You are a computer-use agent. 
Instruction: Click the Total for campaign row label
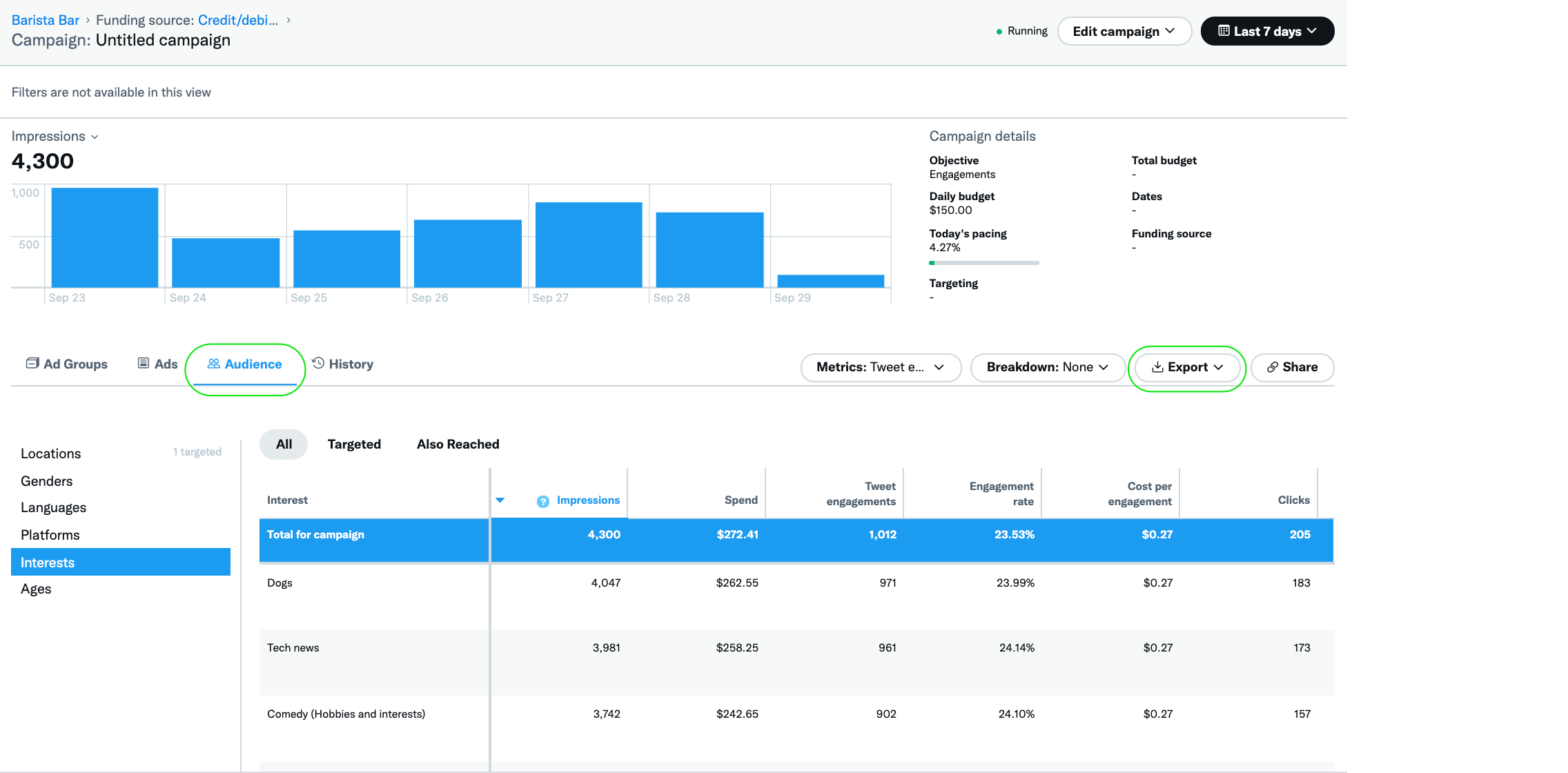click(x=315, y=535)
